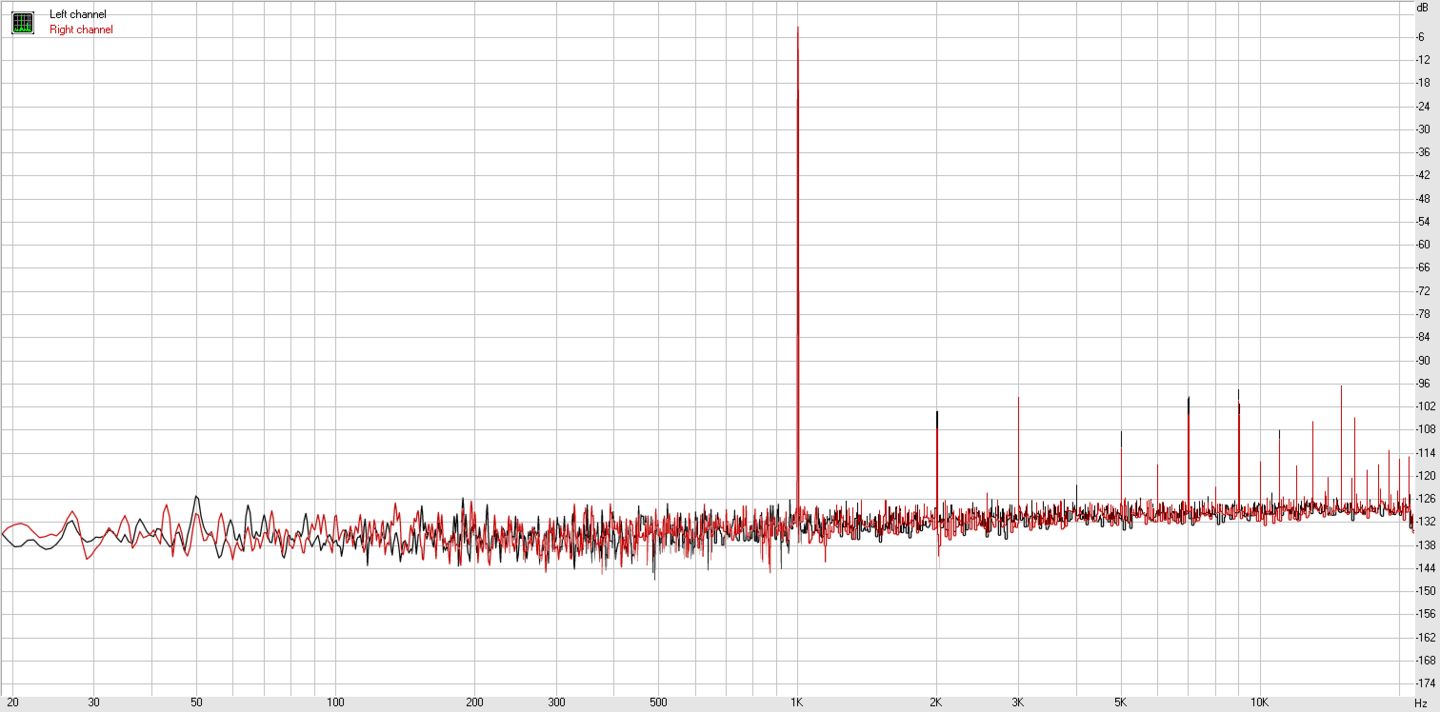Click the 1K label on the frequency axis
Screen dimensions: 1440x712
(x=797, y=704)
